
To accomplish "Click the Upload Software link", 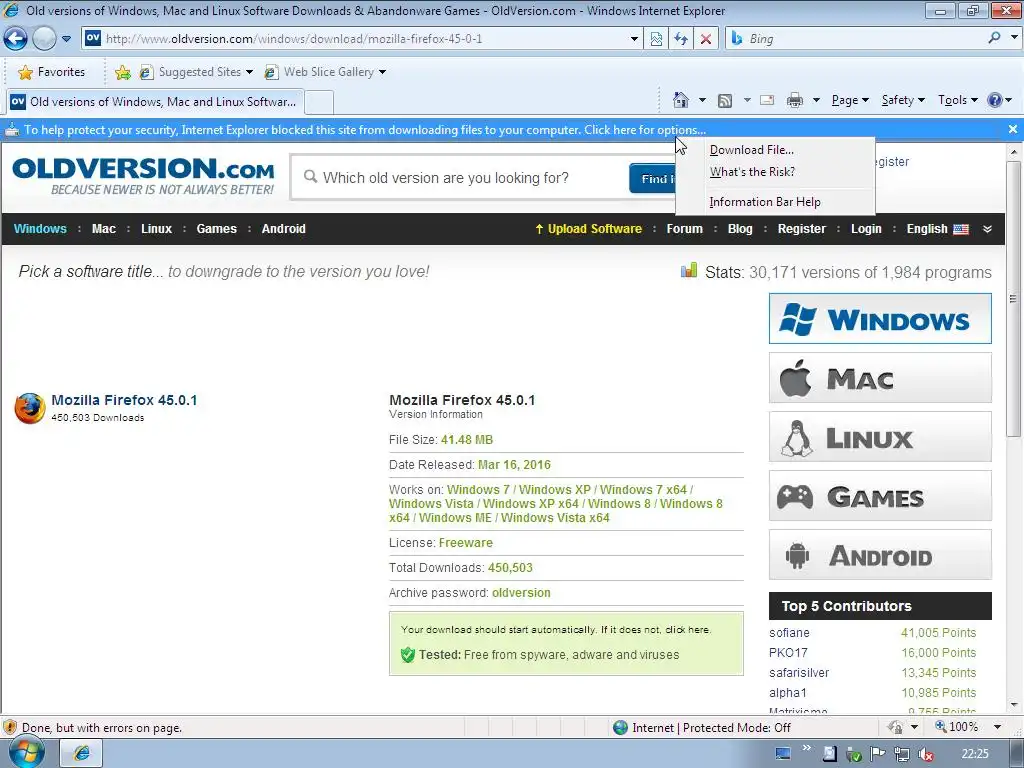I will (588, 229).
